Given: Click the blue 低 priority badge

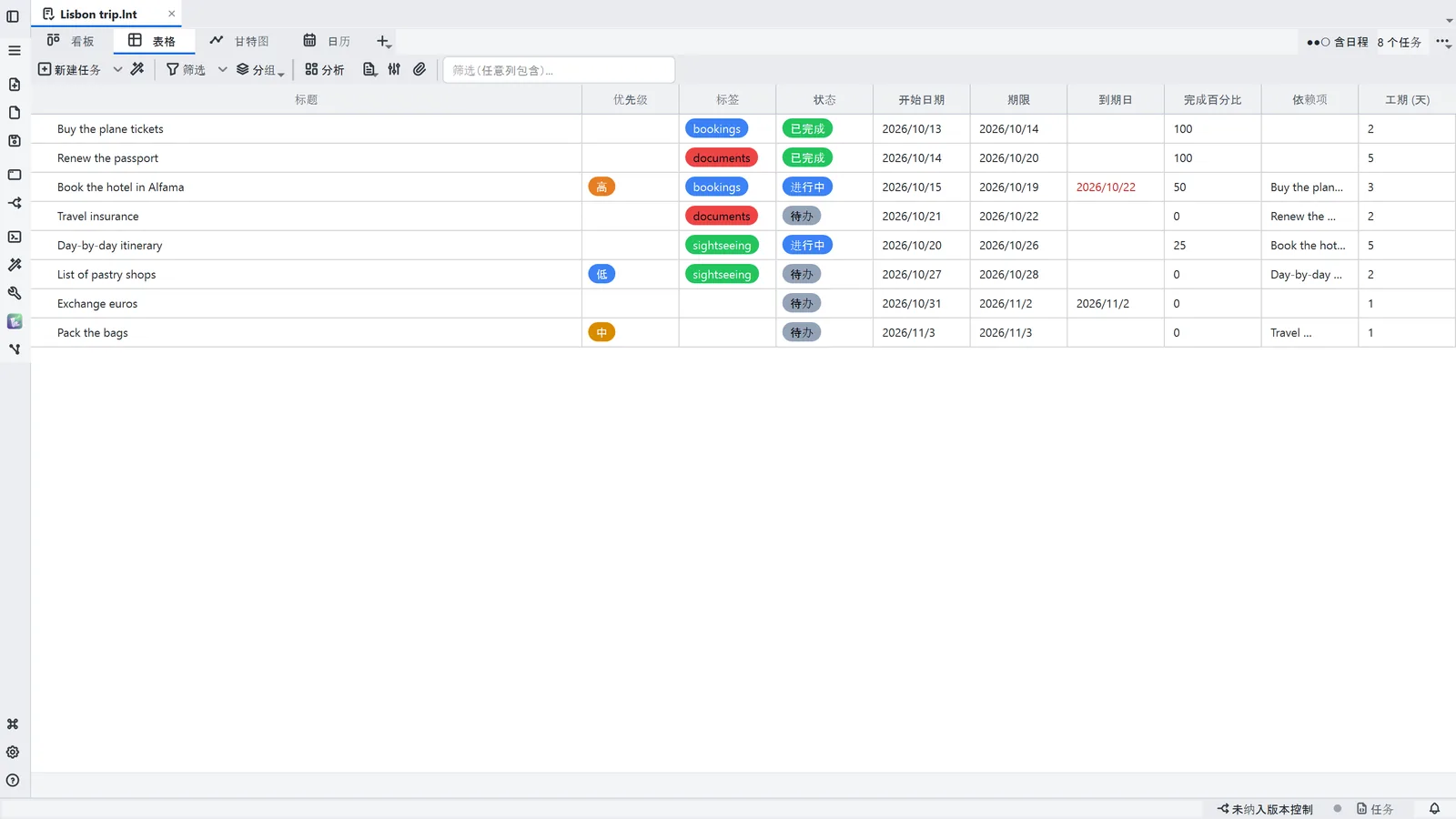Looking at the screenshot, I should tap(602, 274).
